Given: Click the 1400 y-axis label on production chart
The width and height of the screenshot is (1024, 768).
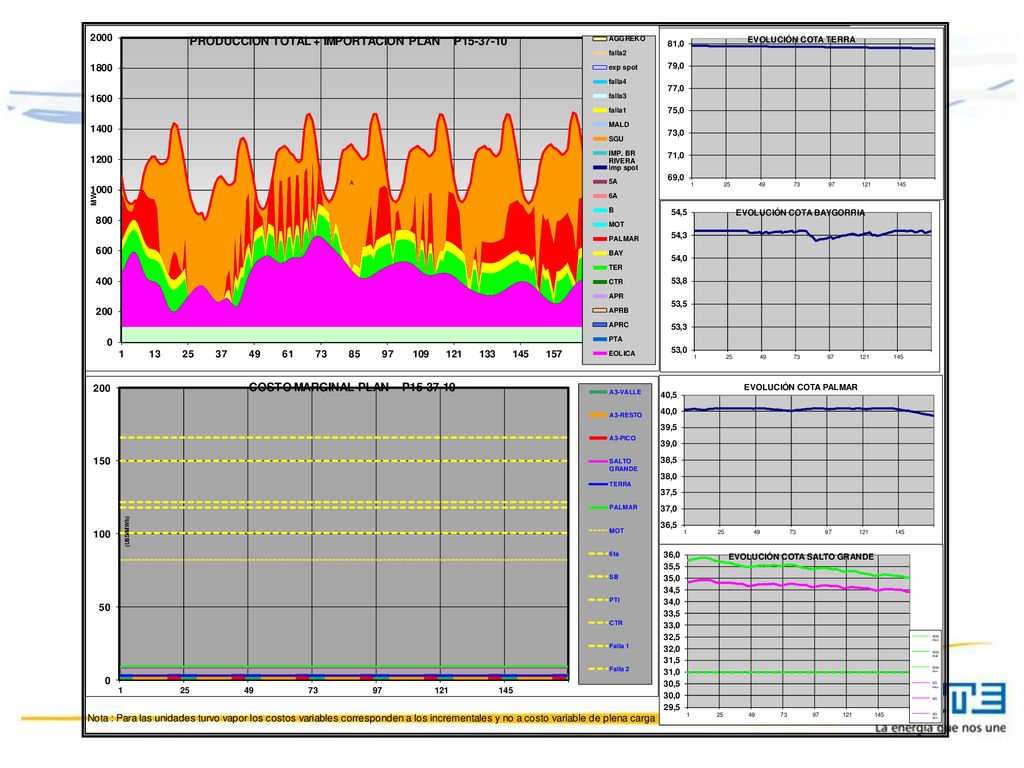Looking at the screenshot, I should pos(101,129).
